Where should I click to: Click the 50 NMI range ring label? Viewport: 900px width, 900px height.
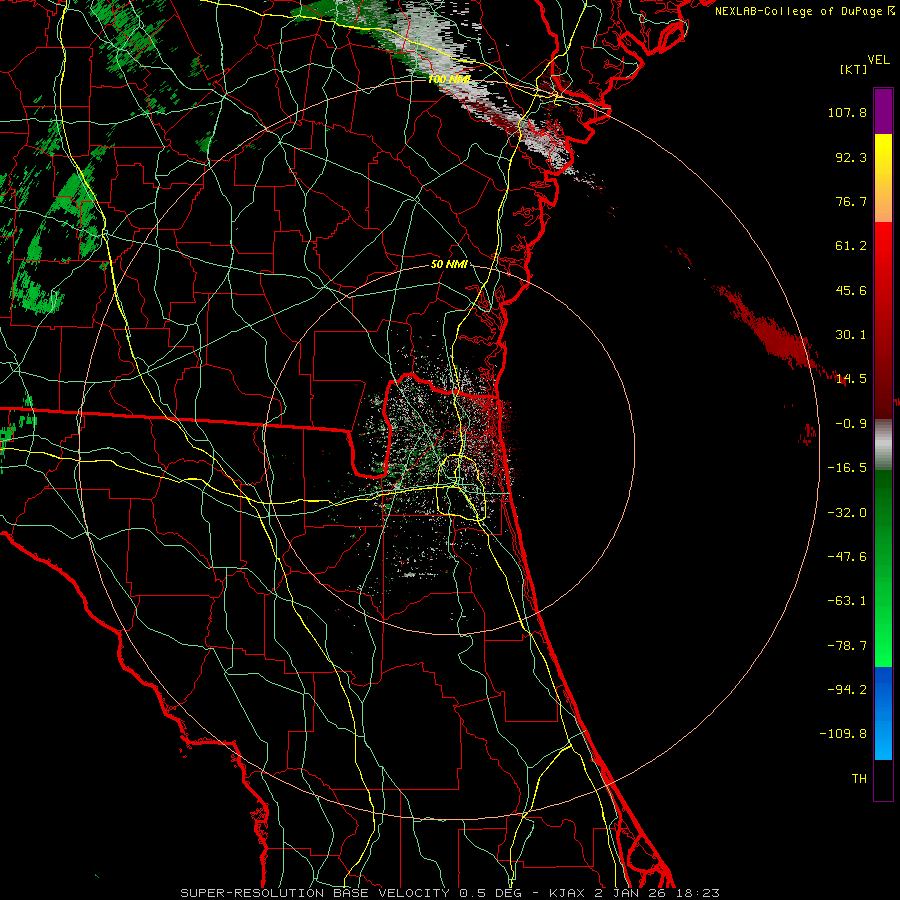click(449, 264)
